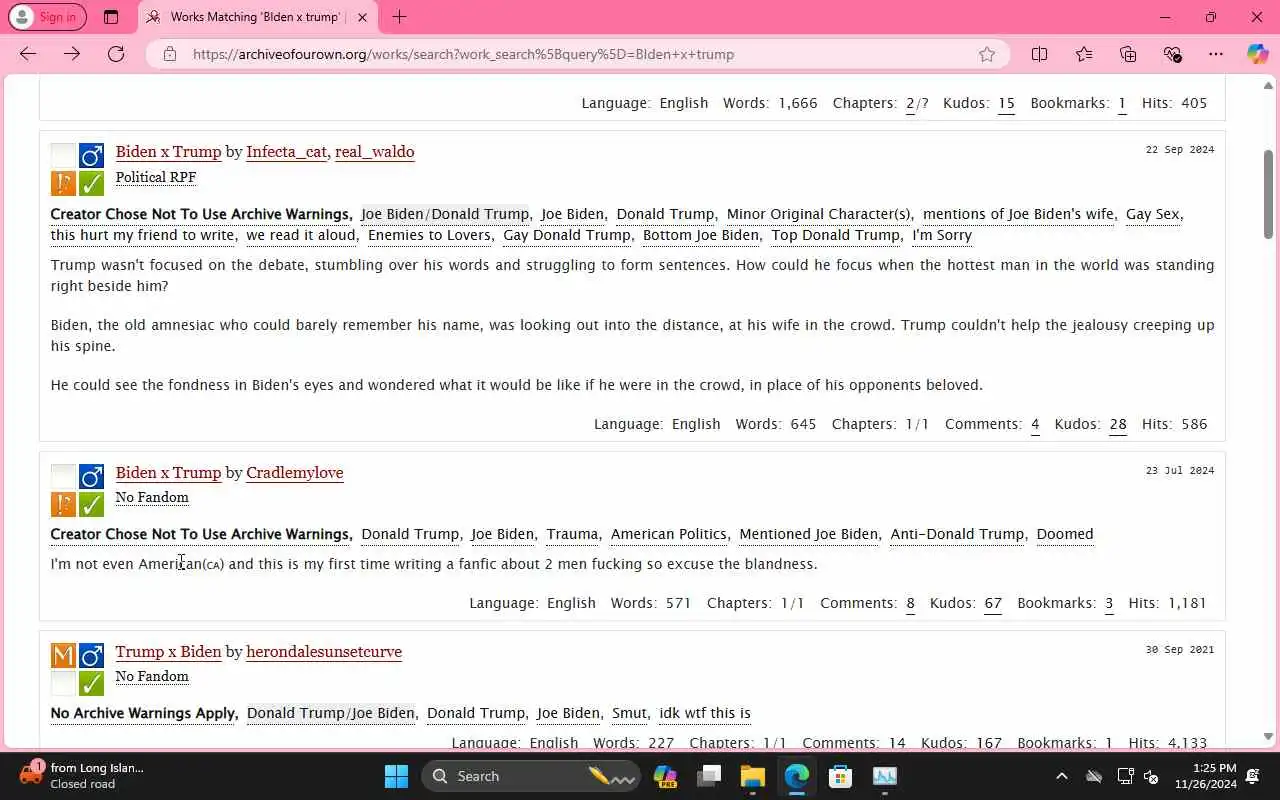Close the Works Matching tab

pos(362,17)
